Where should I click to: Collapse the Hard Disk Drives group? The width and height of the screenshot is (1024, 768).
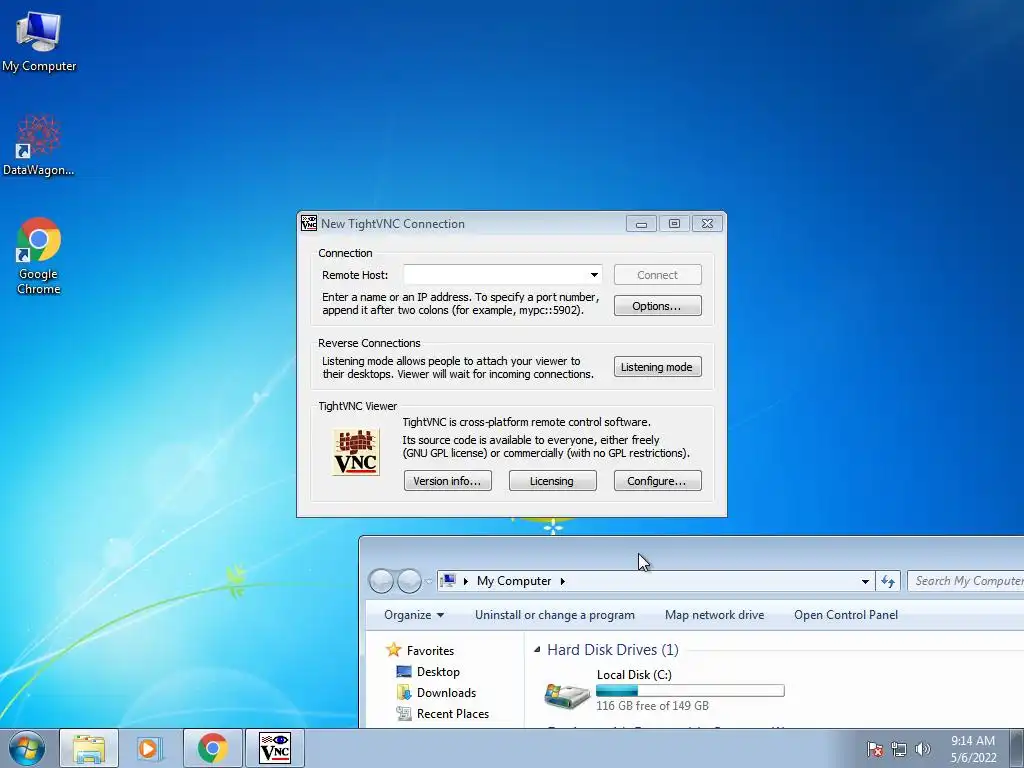pos(537,649)
